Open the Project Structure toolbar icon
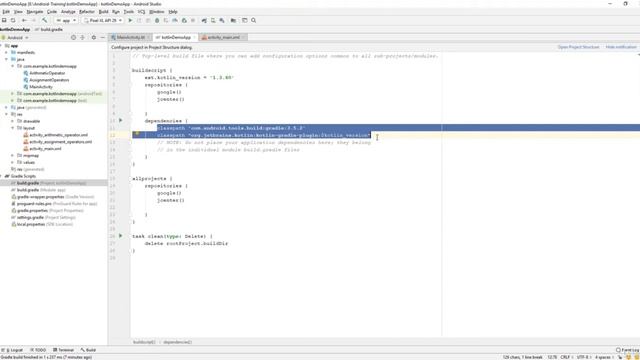The height and width of the screenshot is (360, 640). (233, 20)
